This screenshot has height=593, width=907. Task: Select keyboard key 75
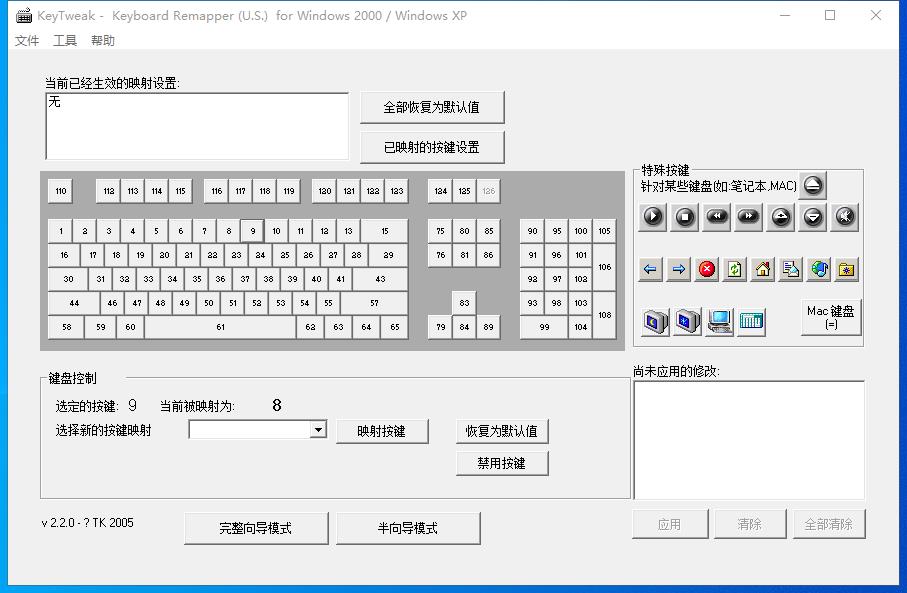coord(441,231)
